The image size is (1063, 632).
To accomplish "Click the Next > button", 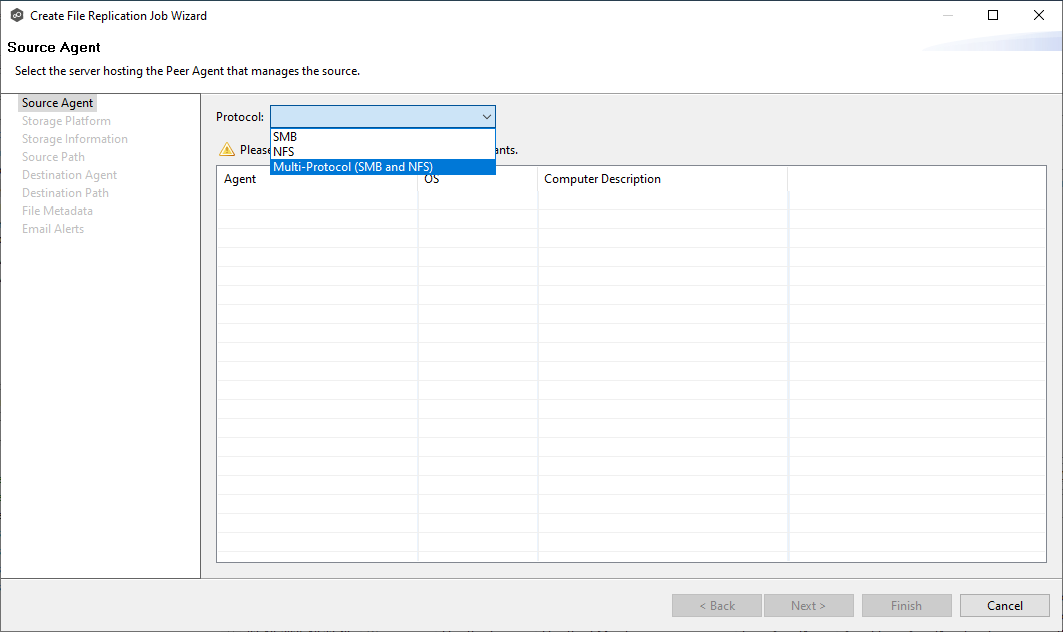I will pos(808,606).
